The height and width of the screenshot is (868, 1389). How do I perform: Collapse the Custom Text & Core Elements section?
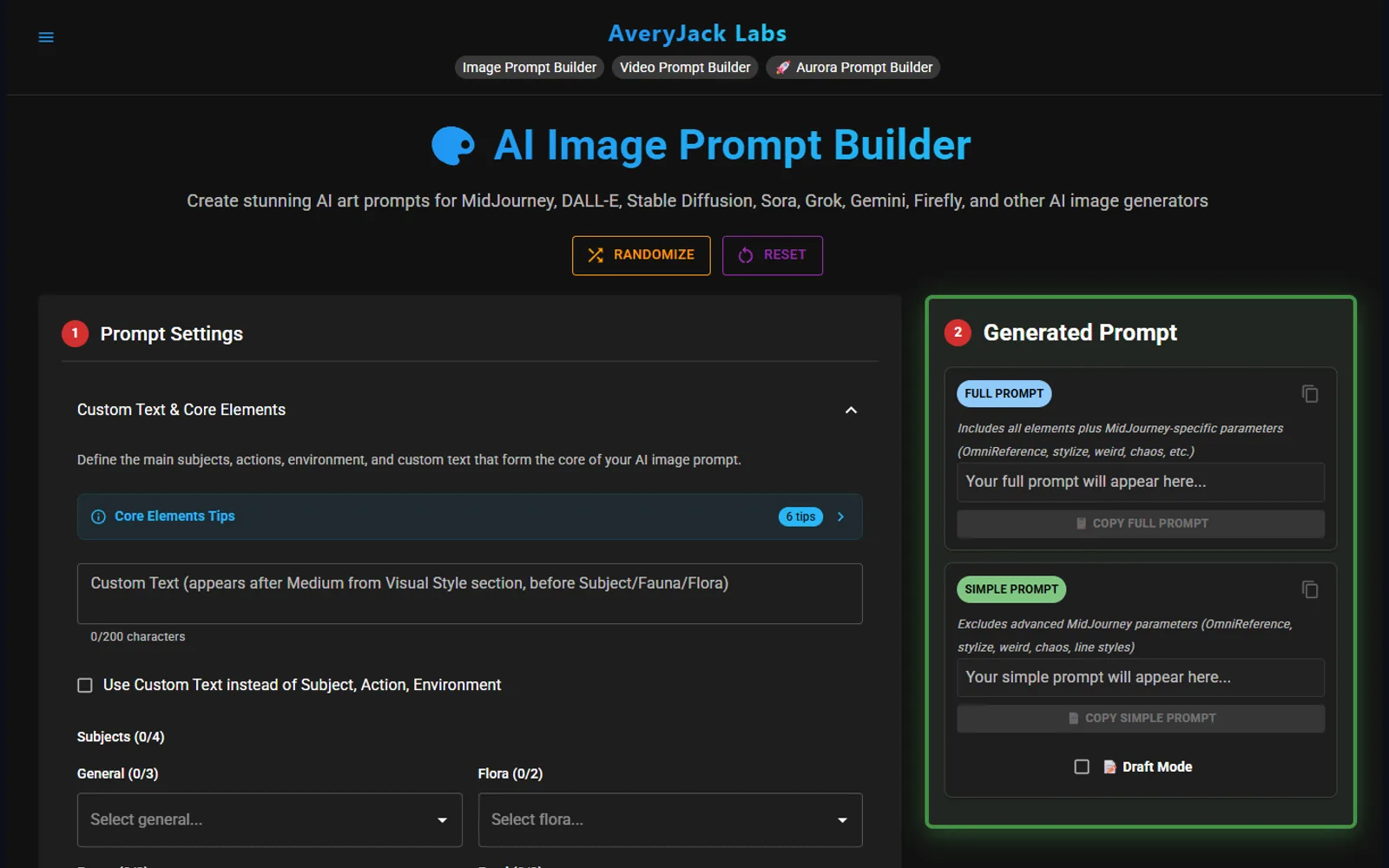point(851,410)
